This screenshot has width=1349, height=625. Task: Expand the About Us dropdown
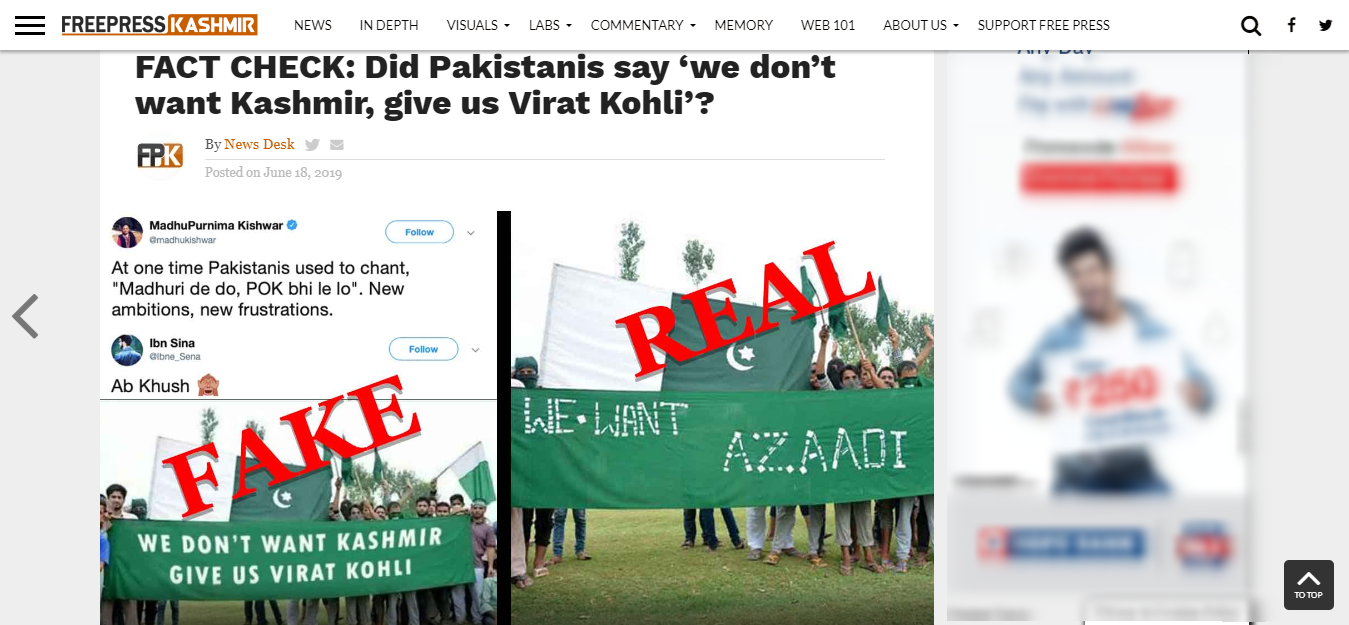(920, 25)
